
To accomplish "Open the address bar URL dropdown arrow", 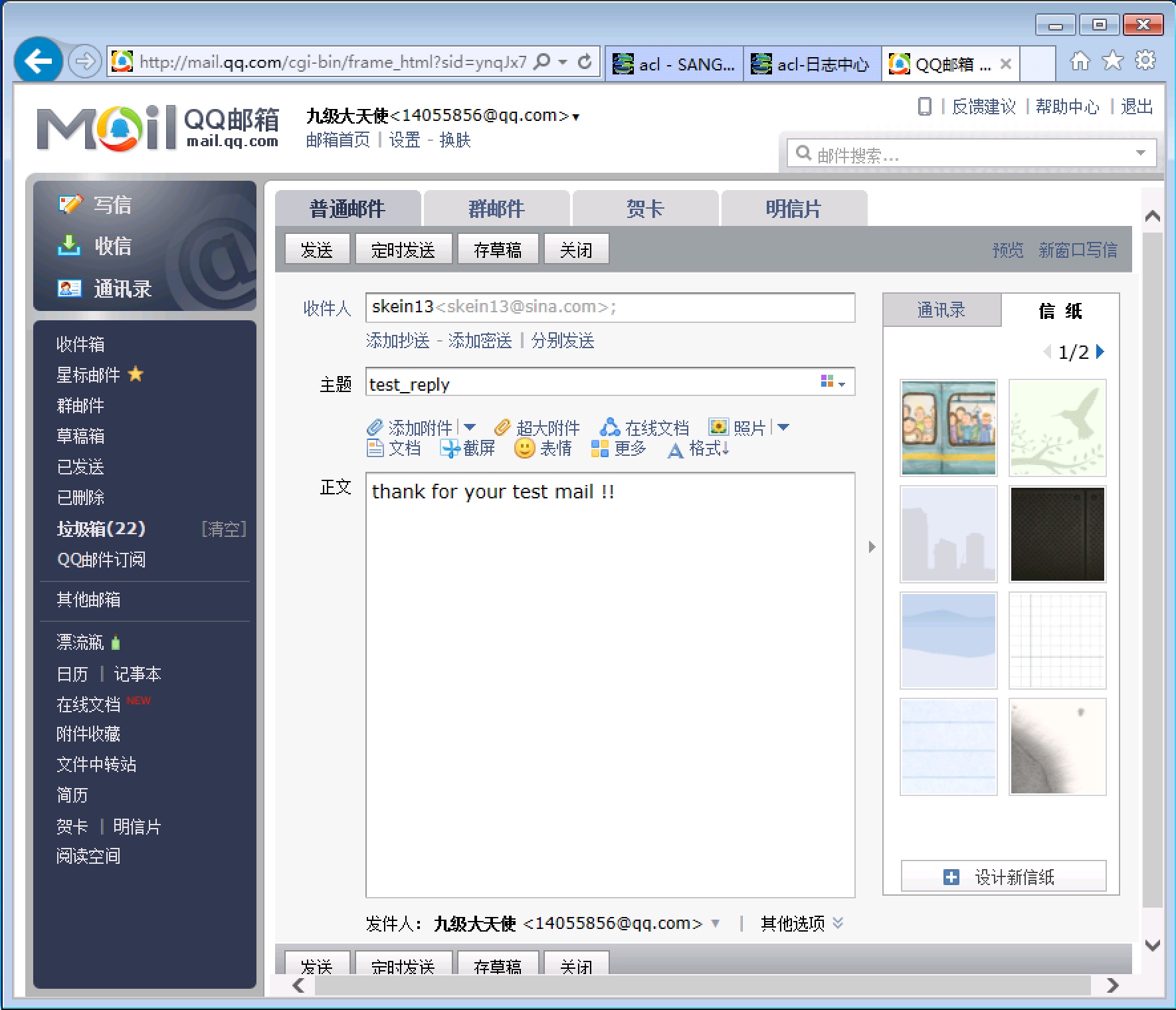I will (x=563, y=62).
